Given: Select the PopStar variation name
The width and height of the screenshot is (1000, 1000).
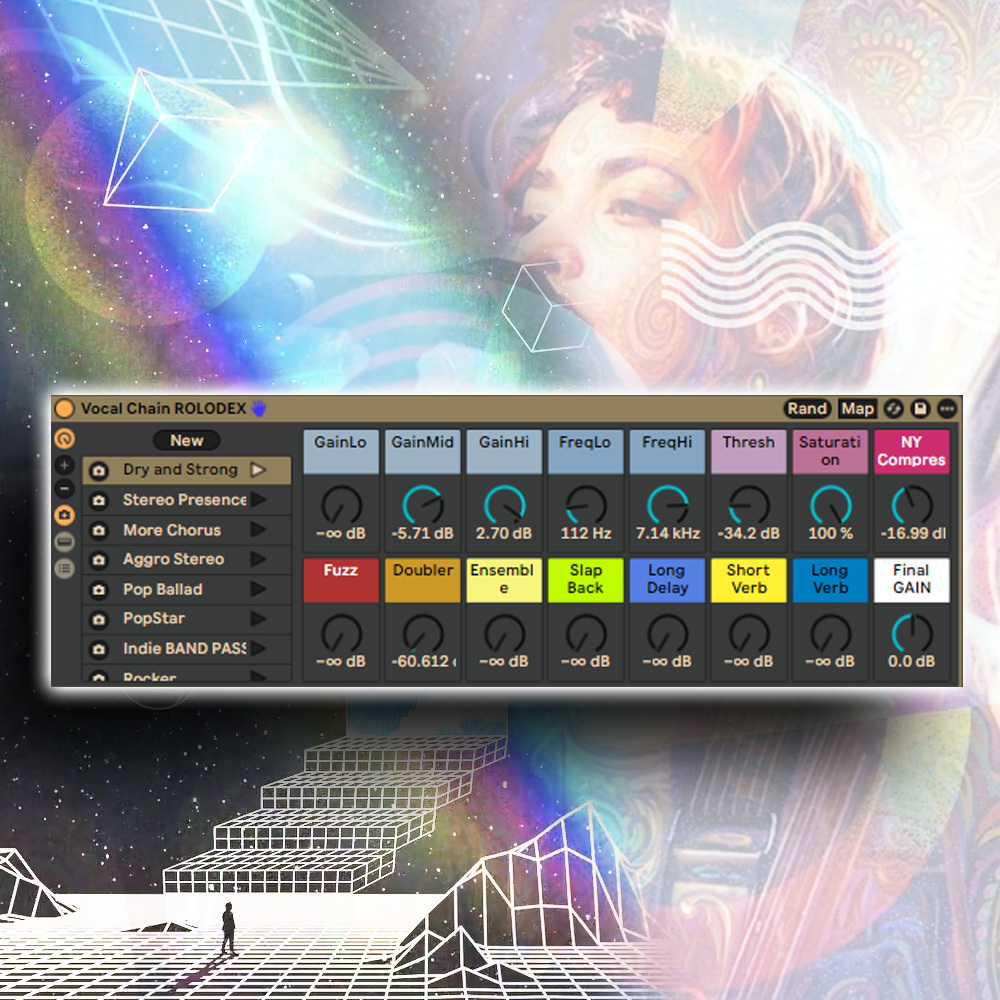Looking at the screenshot, I should tap(154, 619).
